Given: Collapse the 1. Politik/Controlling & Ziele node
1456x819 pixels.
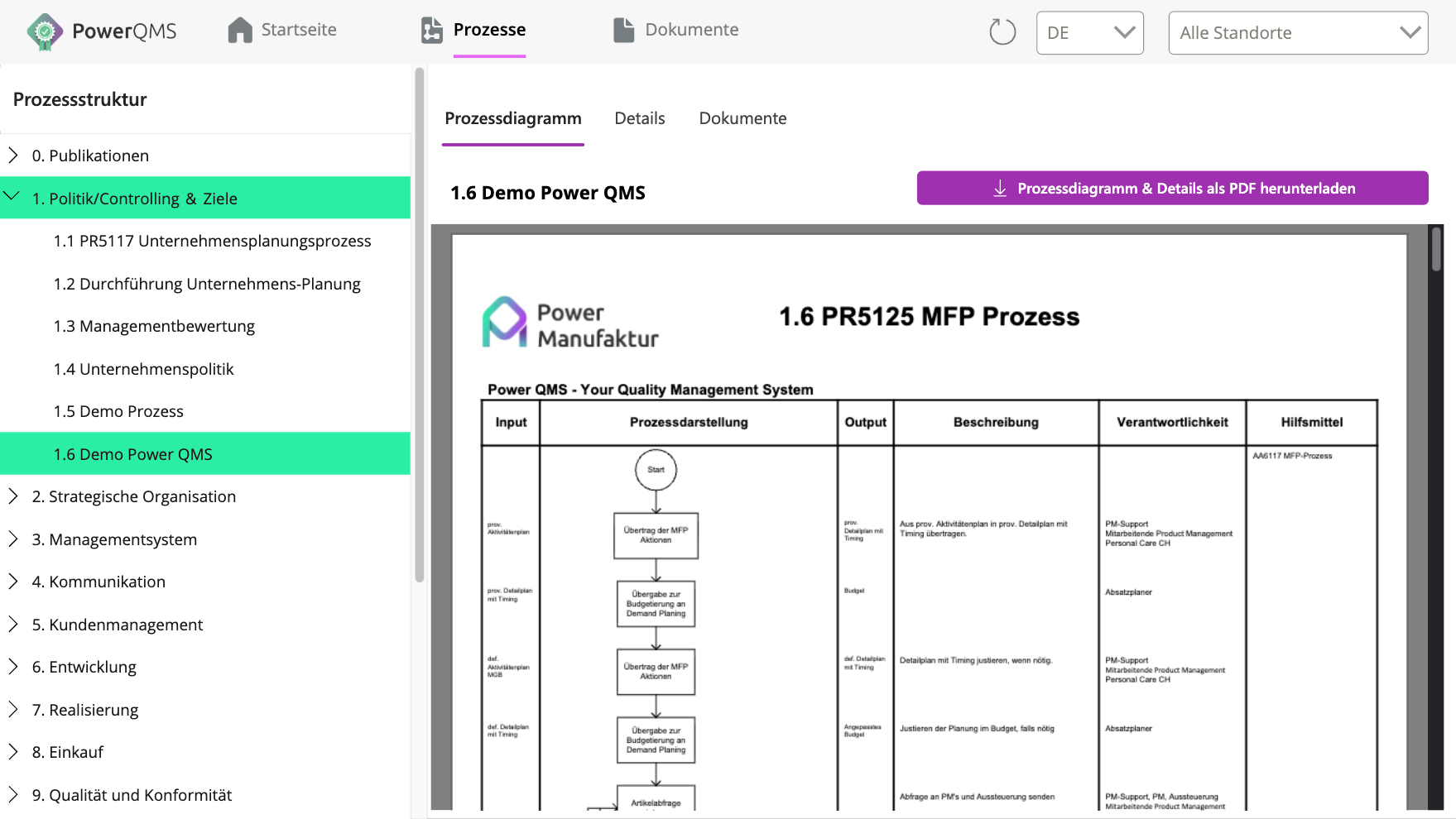Looking at the screenshot, I should 12,197.
